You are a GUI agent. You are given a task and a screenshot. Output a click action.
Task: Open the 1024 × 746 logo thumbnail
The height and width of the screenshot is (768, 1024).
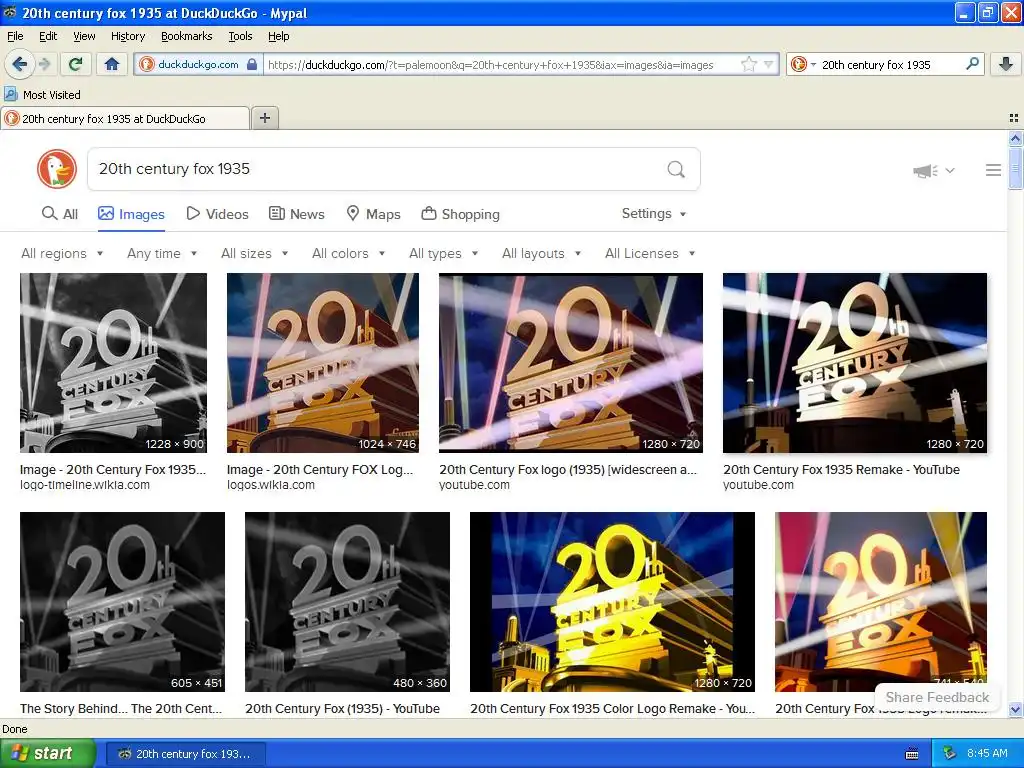pyautogui.click(x=323, y=363)
